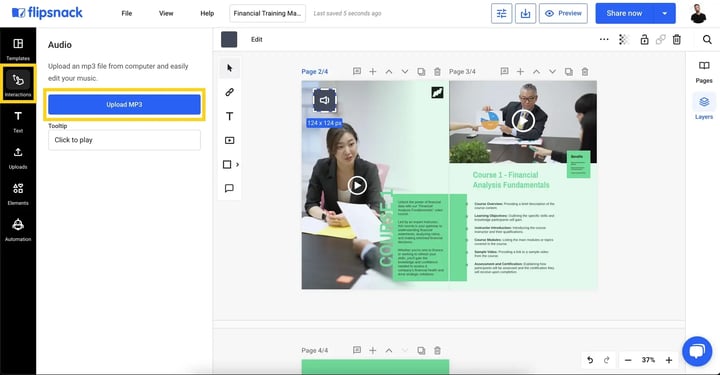Open the more options ellipsis menu
Viewport: 720px width, 375px height.
(604, 39)
